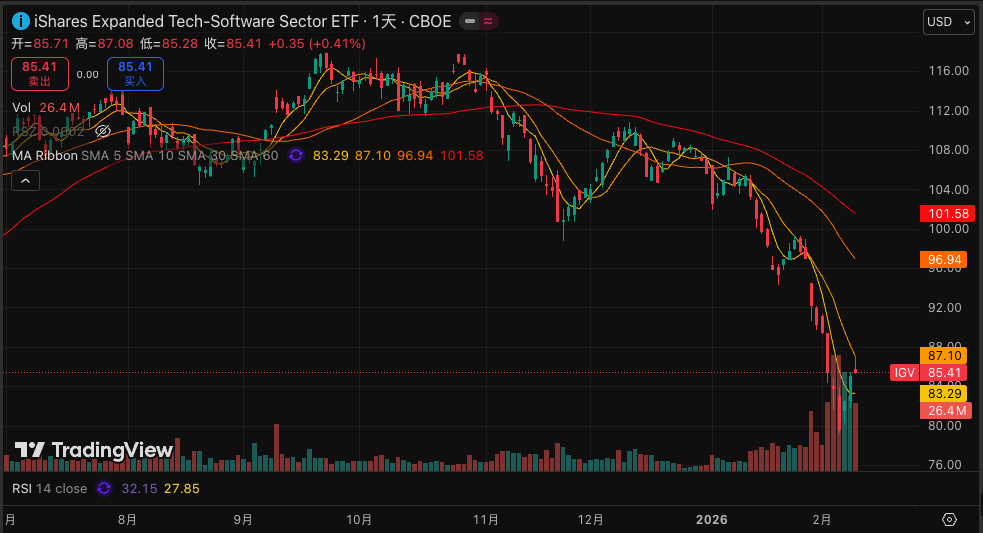Click the blue info icon beside the ETF name
983x533 pixels.
coord(20,21)
